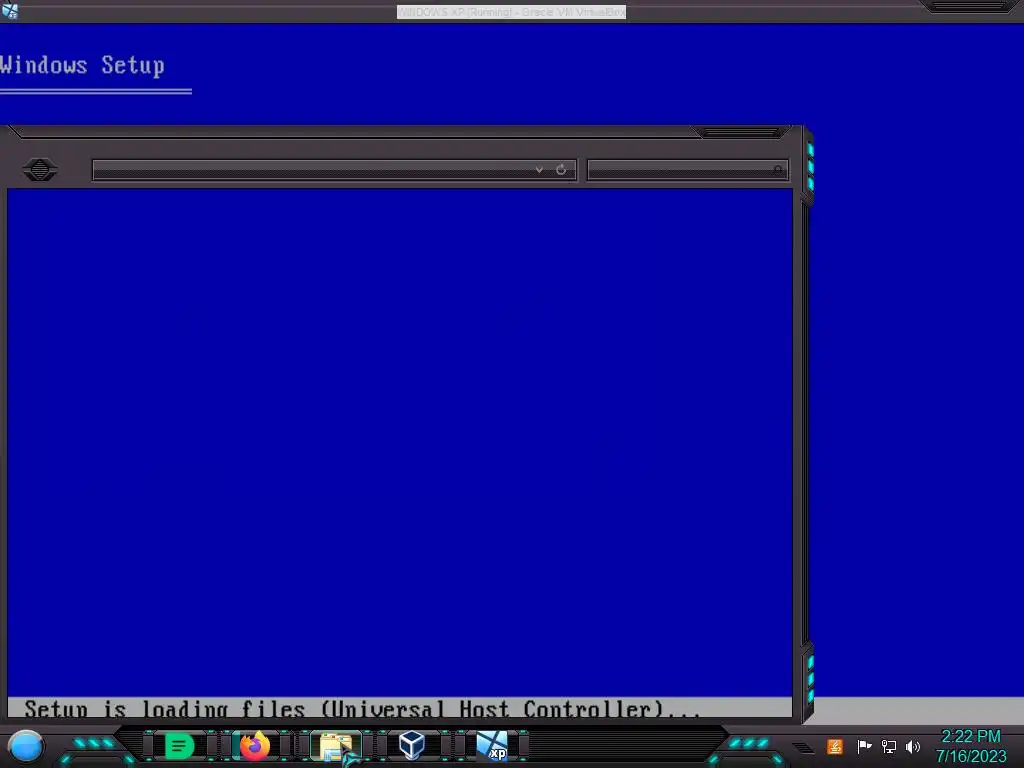The width and height of the screenshot is (1024, 768).
Task: Click the Explorer window back navigation button
Action: pos(40,170)
